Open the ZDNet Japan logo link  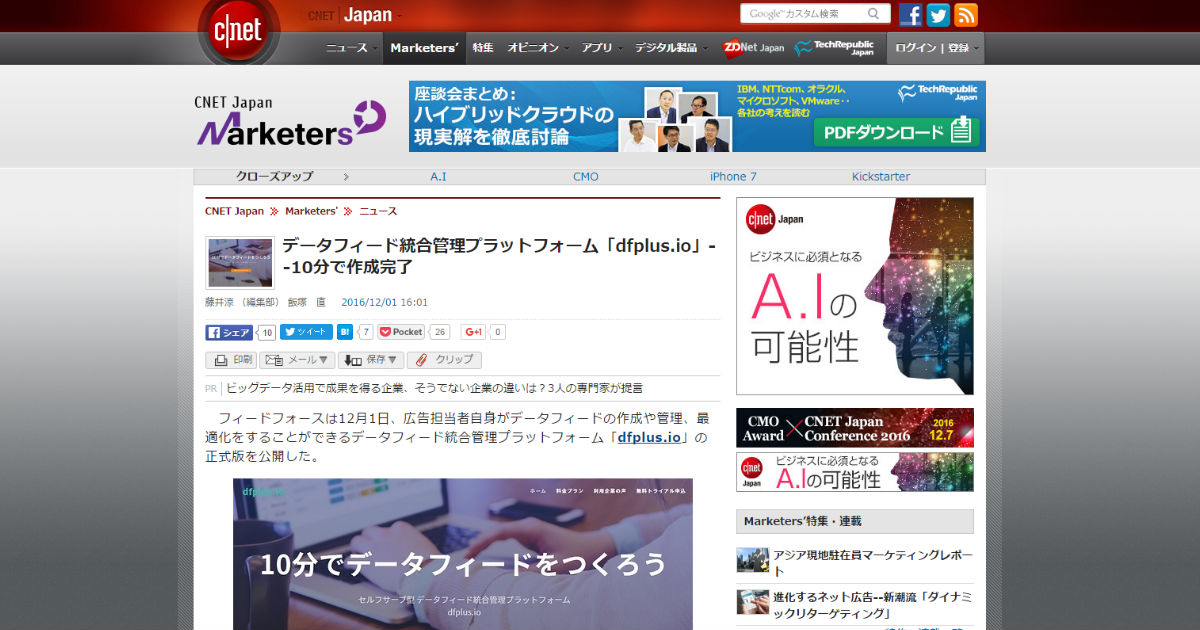pyautogui.click(x=753, y=47)
